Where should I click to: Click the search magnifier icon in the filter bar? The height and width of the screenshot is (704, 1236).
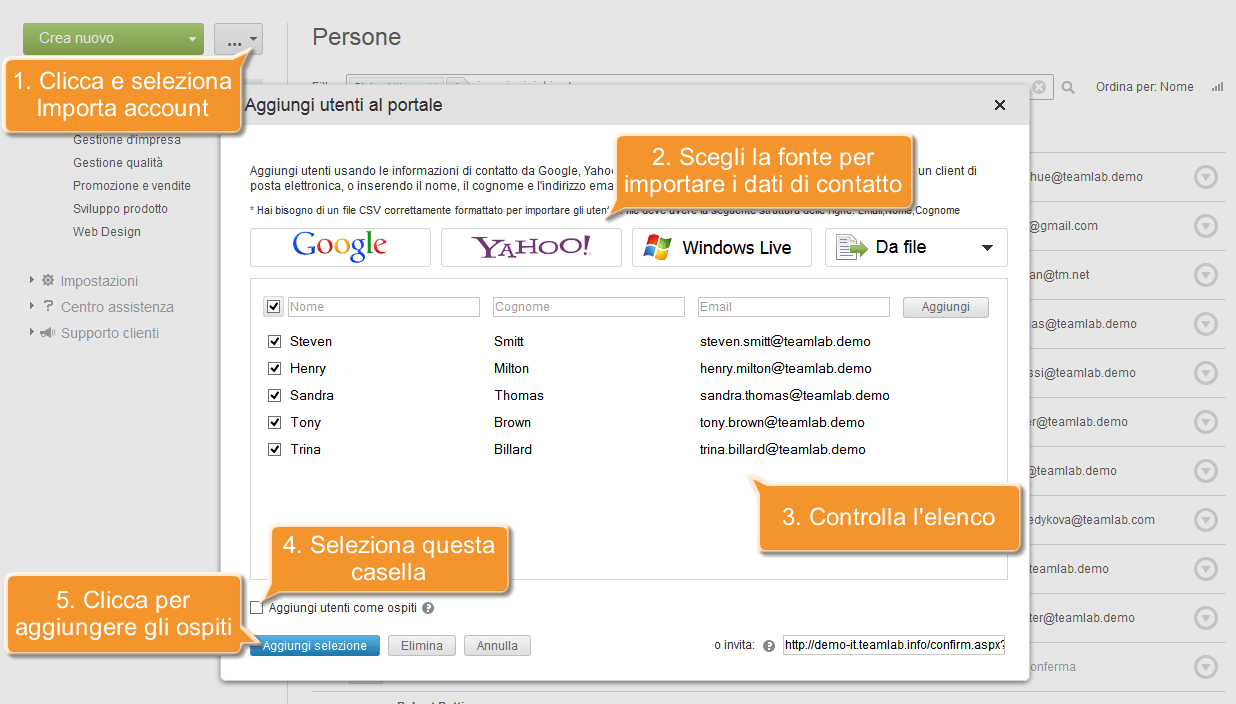[x=1068, y=88]
